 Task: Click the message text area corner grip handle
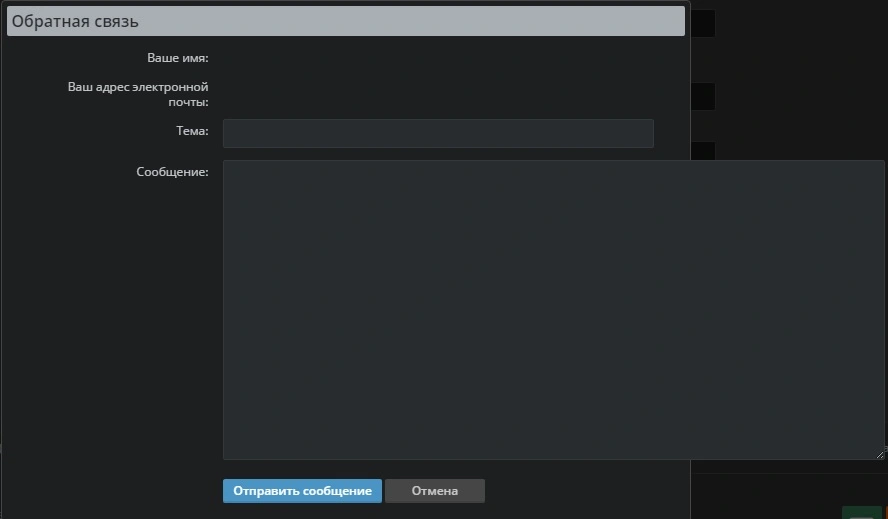[880, 454]
